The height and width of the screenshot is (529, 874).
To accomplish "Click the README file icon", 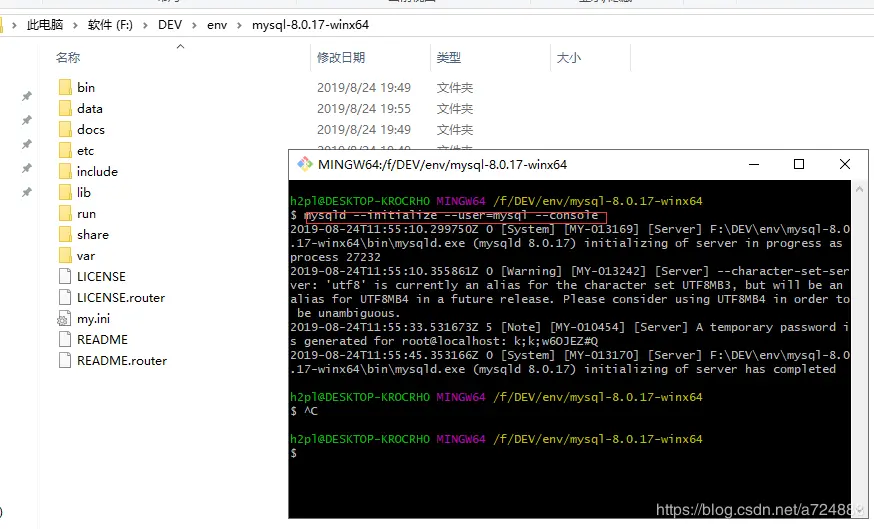I will pos(65,339).
